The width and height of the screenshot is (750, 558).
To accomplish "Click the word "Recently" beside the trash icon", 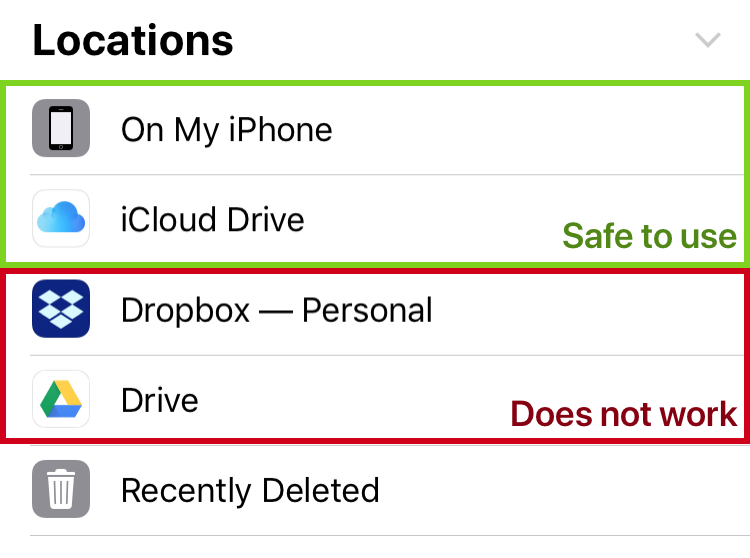I will [x=186, y=491].
